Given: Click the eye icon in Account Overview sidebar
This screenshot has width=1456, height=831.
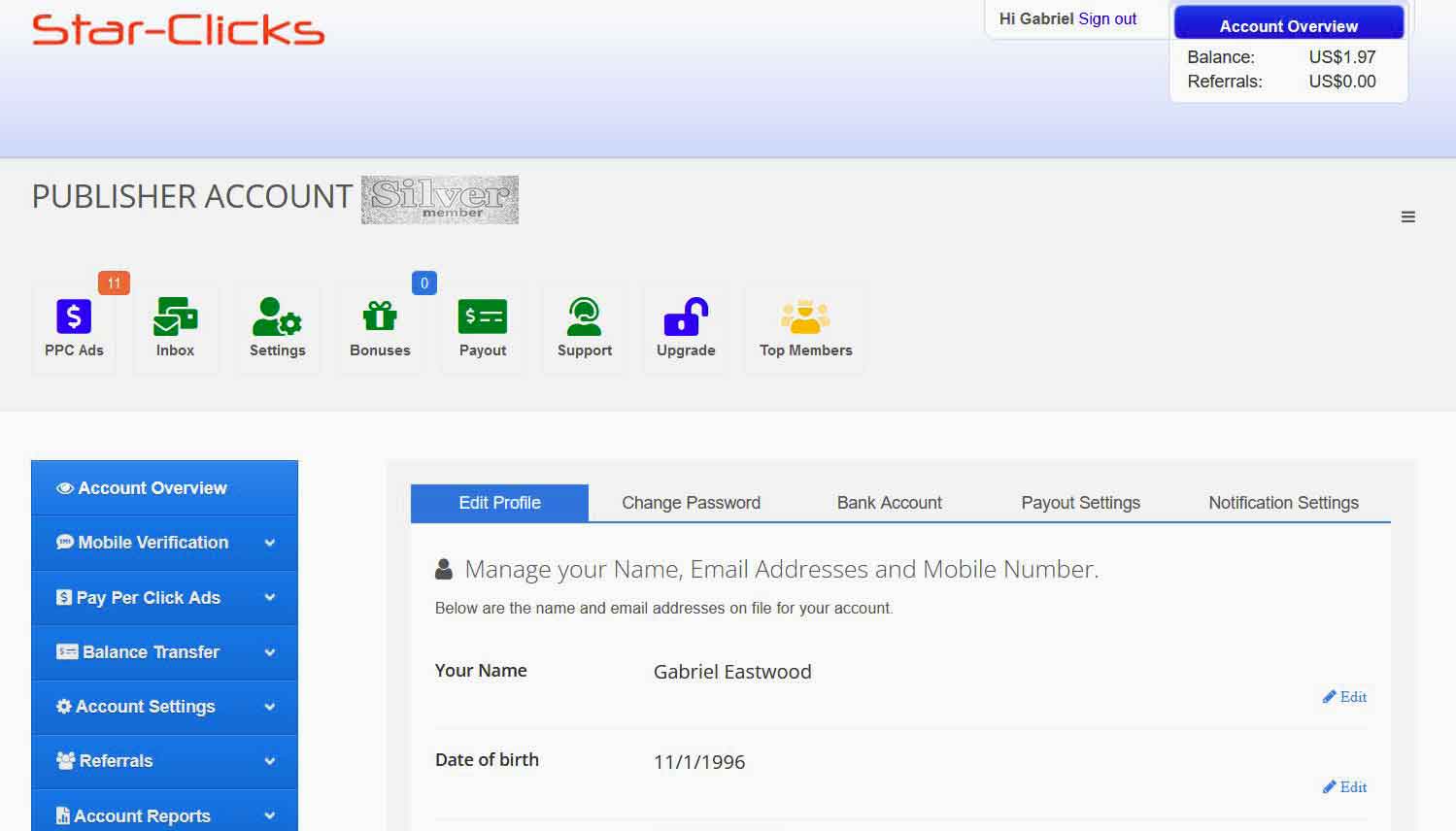Looking at the screenshot, I should click(65, 488).
